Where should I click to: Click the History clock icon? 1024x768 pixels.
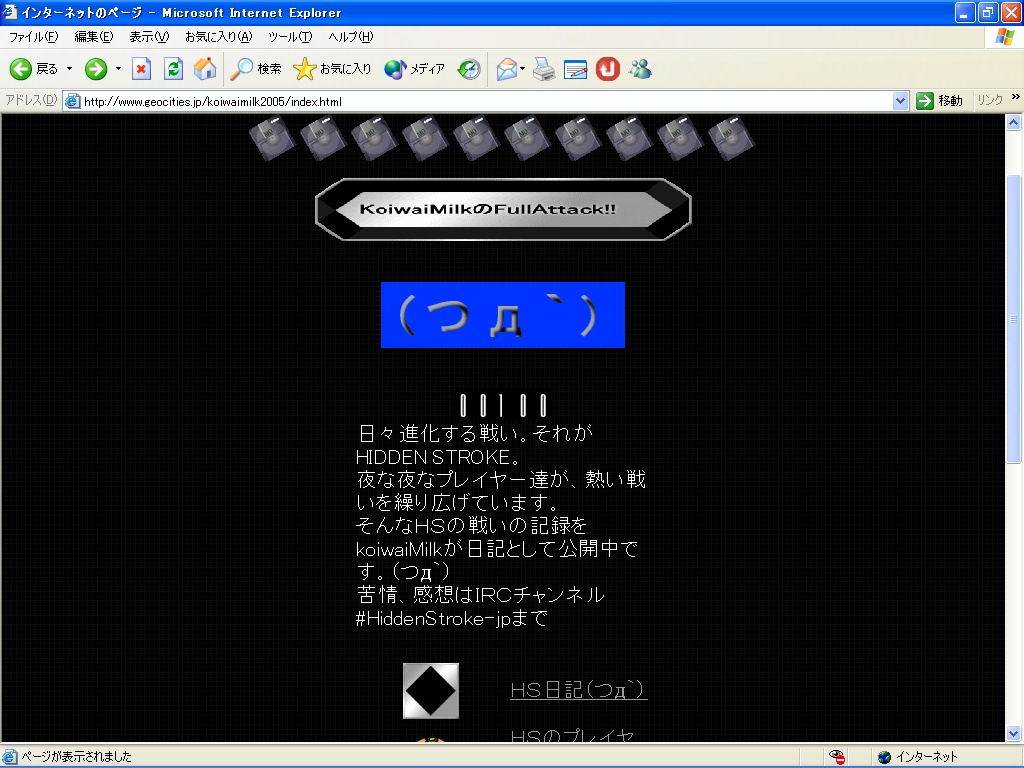469,69
